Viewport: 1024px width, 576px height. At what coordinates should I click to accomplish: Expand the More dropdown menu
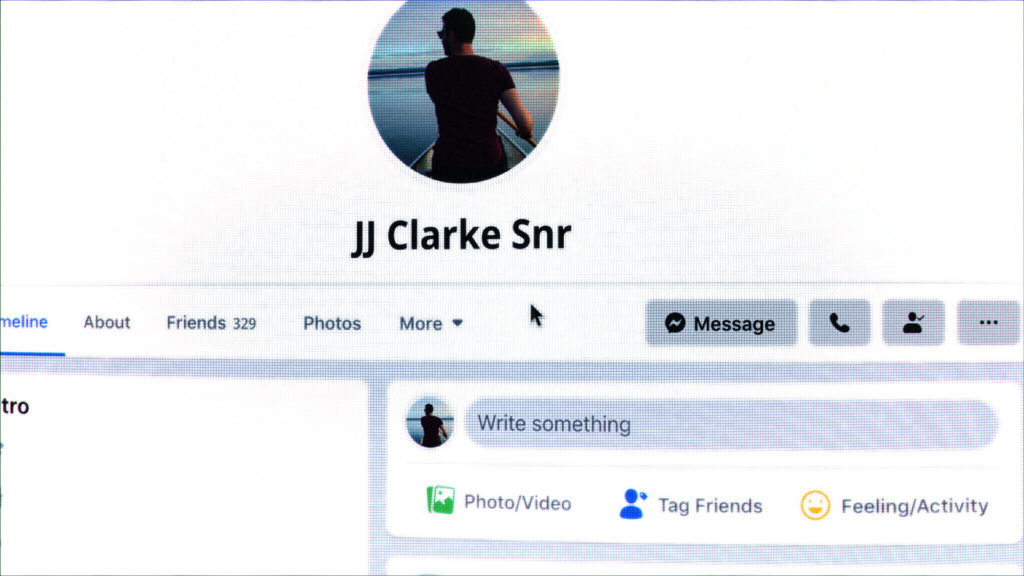tap(431, 323)
